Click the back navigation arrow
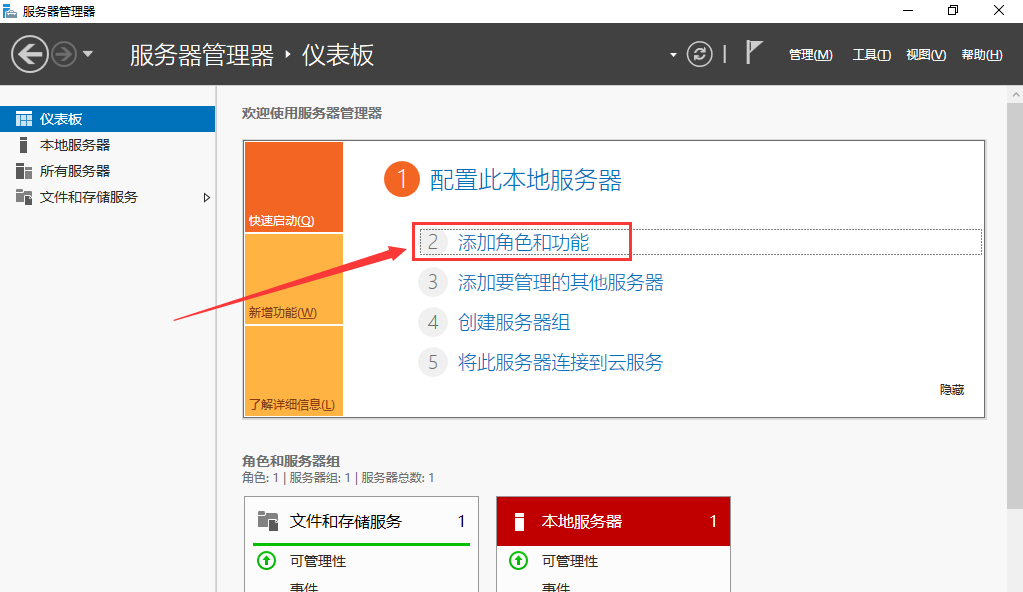1023x592 pixels. (29, 54)
